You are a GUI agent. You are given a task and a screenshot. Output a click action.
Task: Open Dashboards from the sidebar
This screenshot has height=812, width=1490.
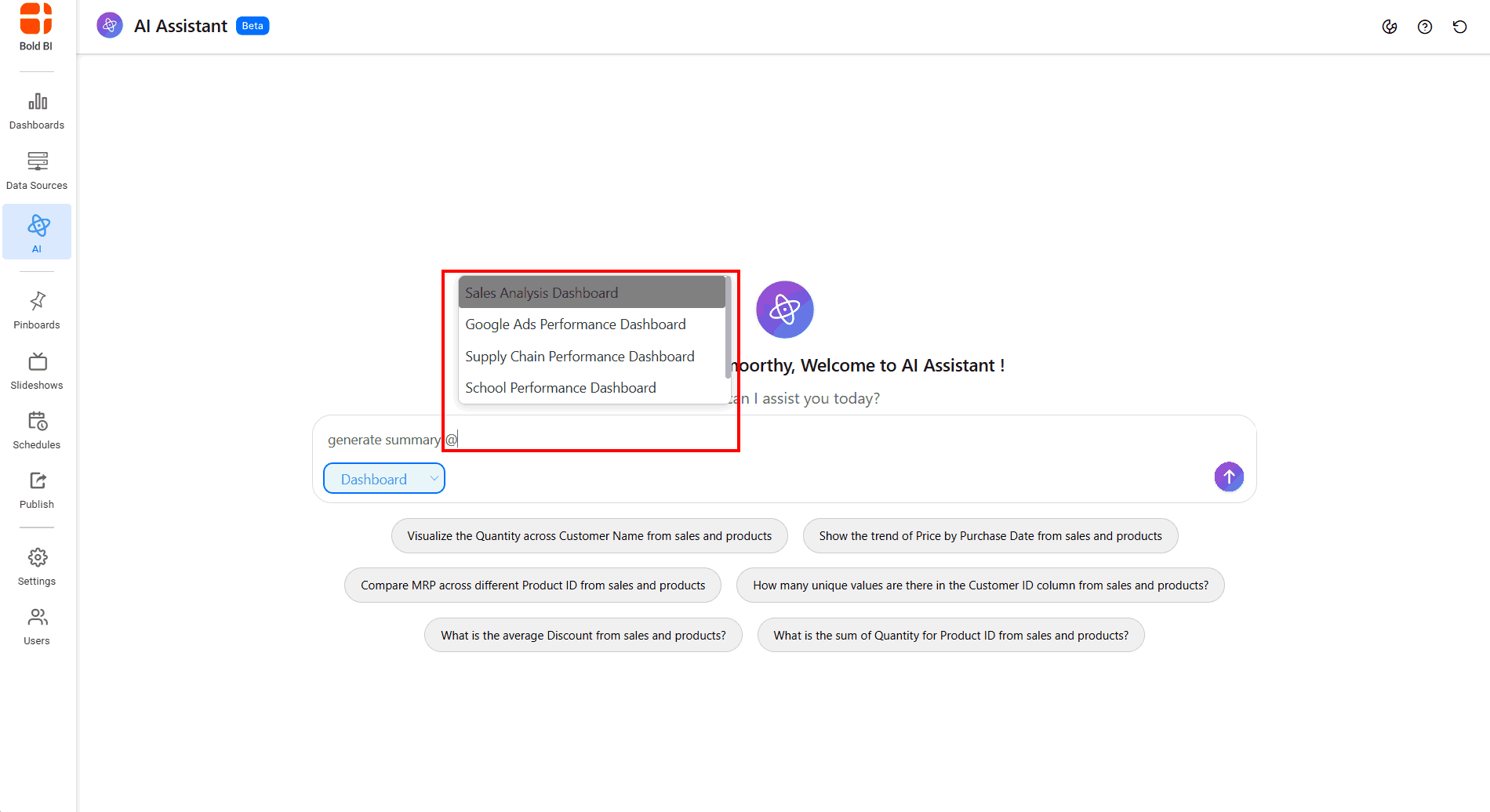click(37, 111)
